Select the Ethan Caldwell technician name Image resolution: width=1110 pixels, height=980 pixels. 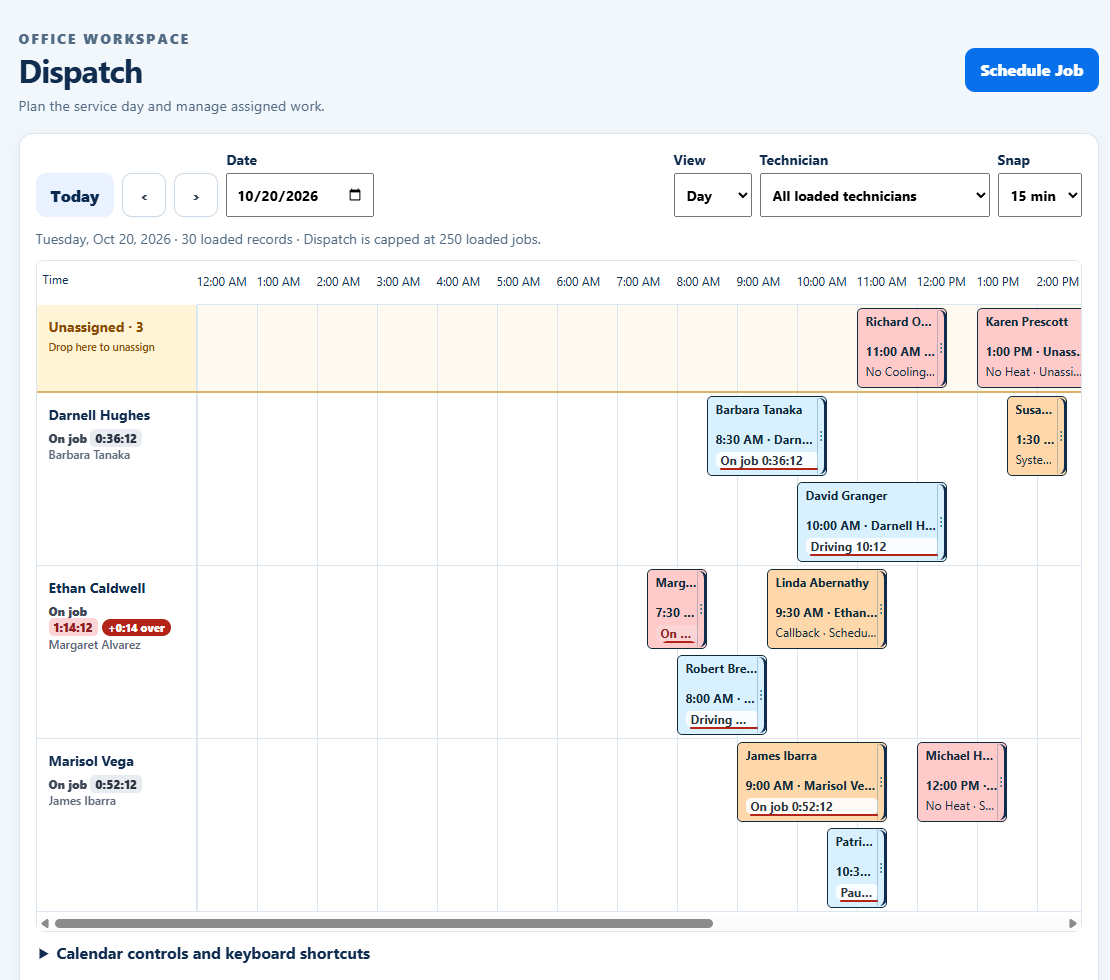click(97, 588)
